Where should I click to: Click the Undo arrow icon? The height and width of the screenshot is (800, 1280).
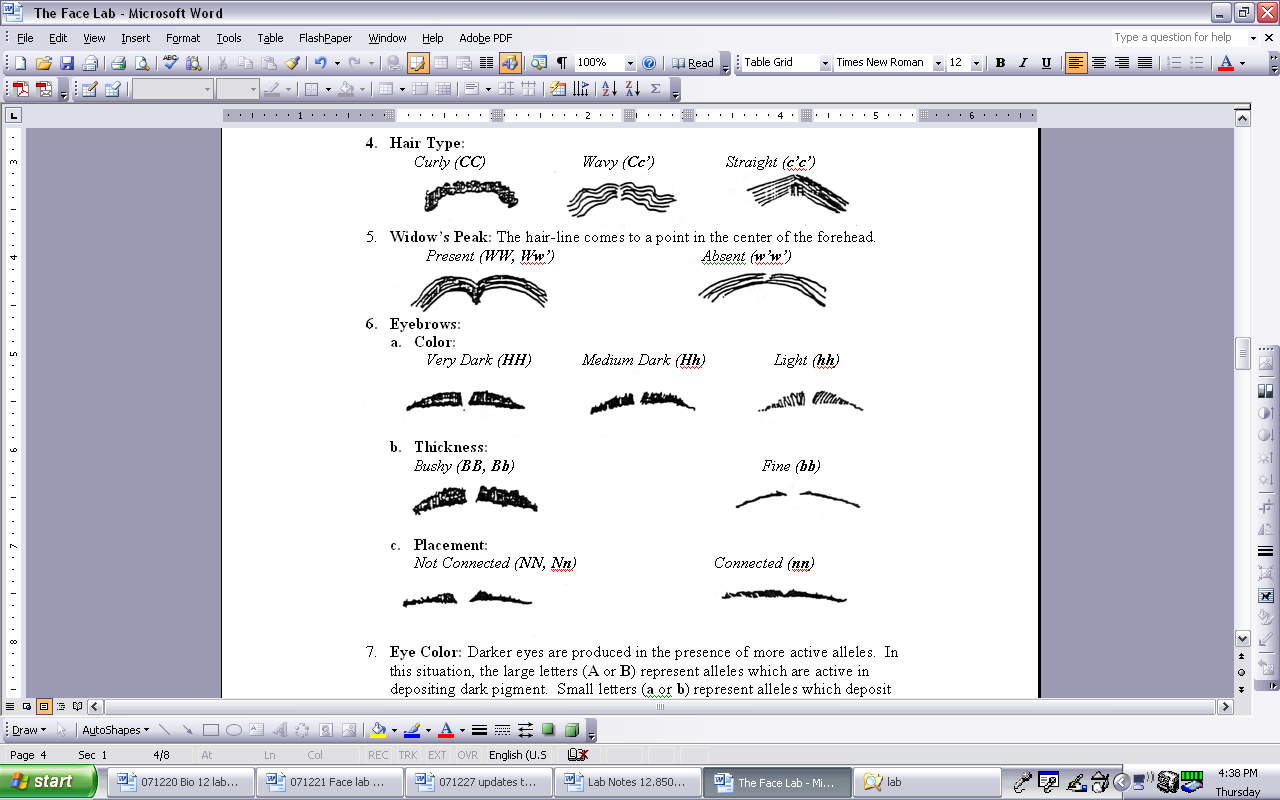click(x=320, y=63)
